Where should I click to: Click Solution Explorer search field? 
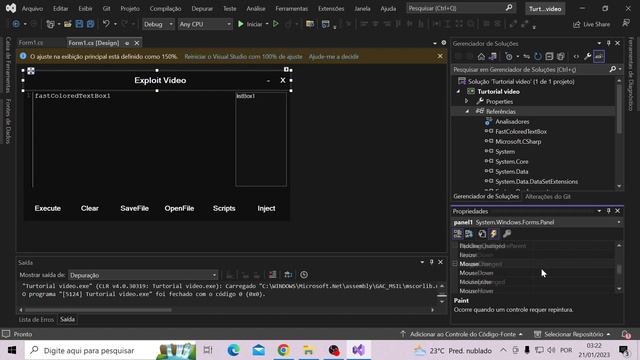(530, 70)
